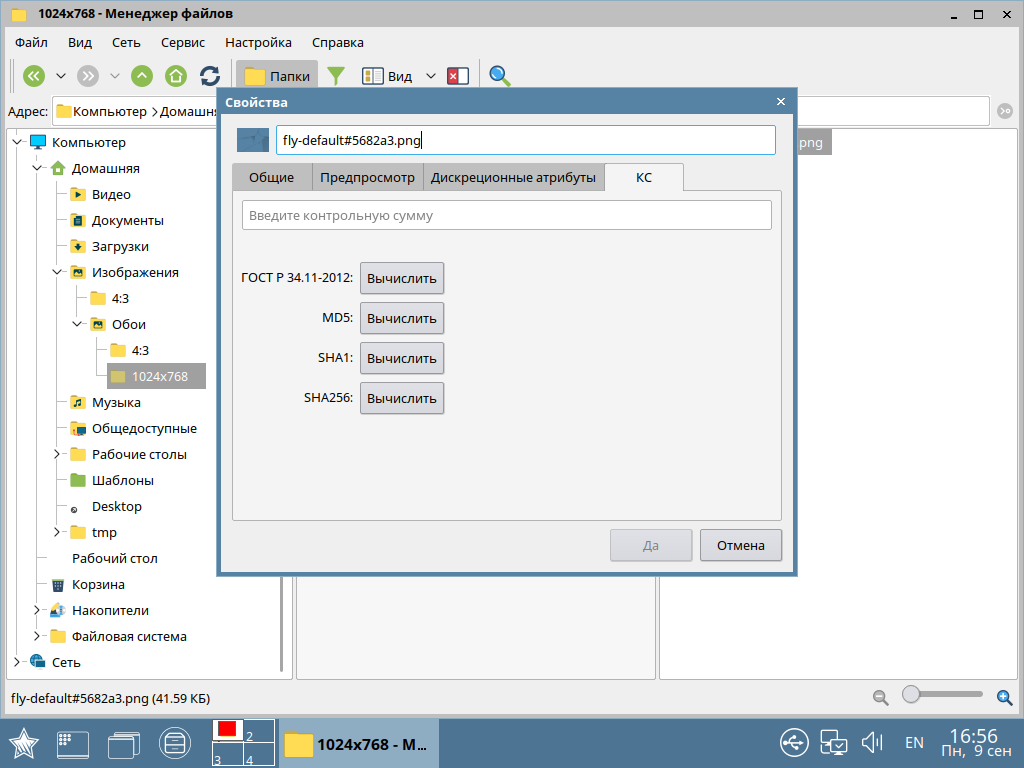Click the home folder toolbar icon

pos(176,76)
